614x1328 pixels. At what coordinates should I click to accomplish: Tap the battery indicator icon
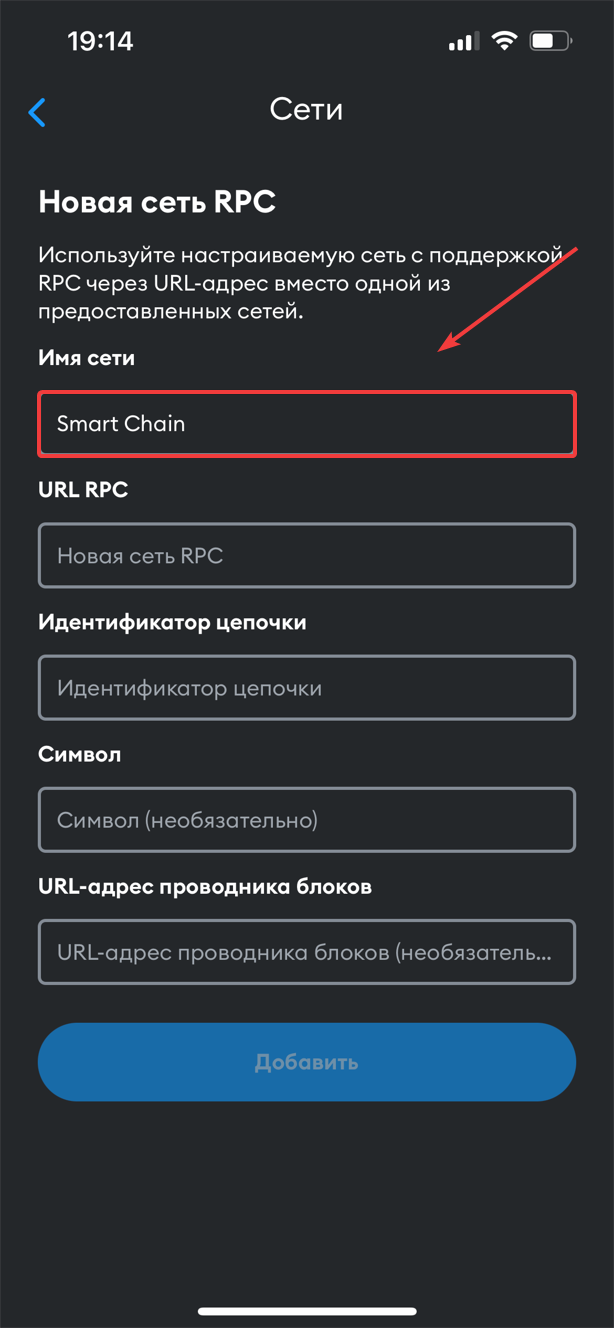550,42
